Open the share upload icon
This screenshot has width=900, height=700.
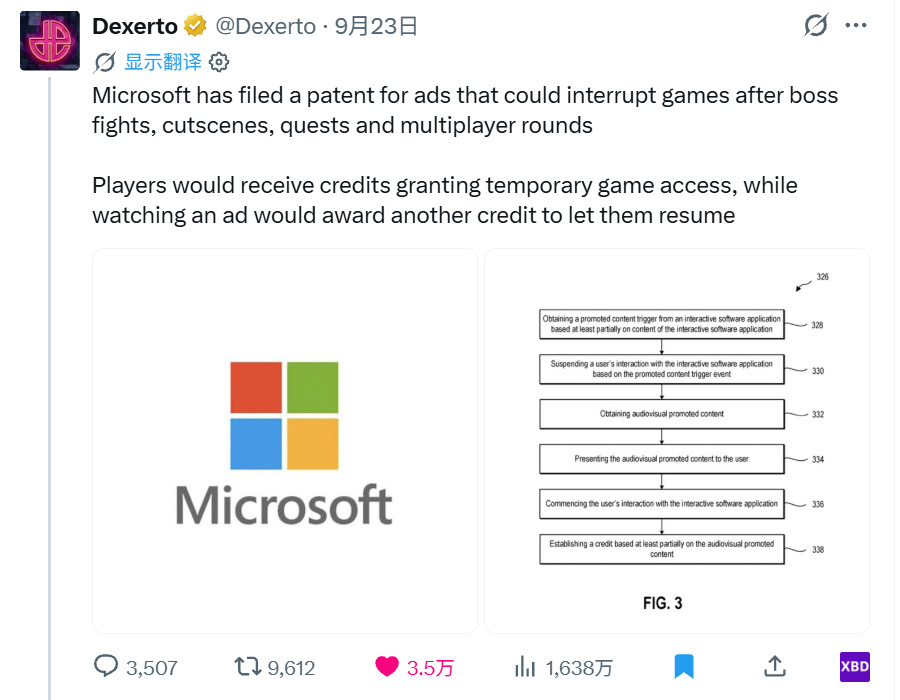coord(774,666)
